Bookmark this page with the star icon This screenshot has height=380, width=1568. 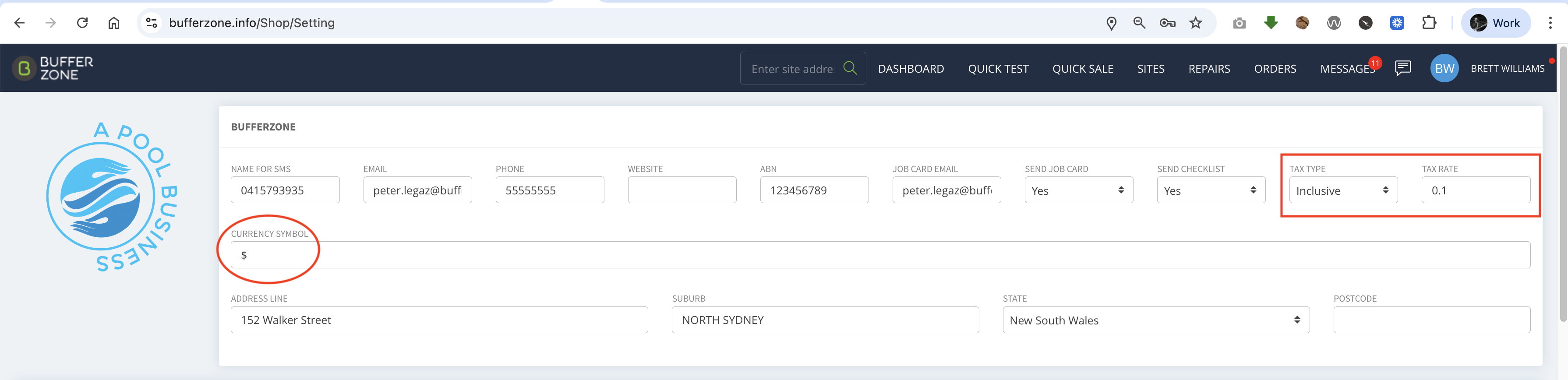[x=1195, y=23]
